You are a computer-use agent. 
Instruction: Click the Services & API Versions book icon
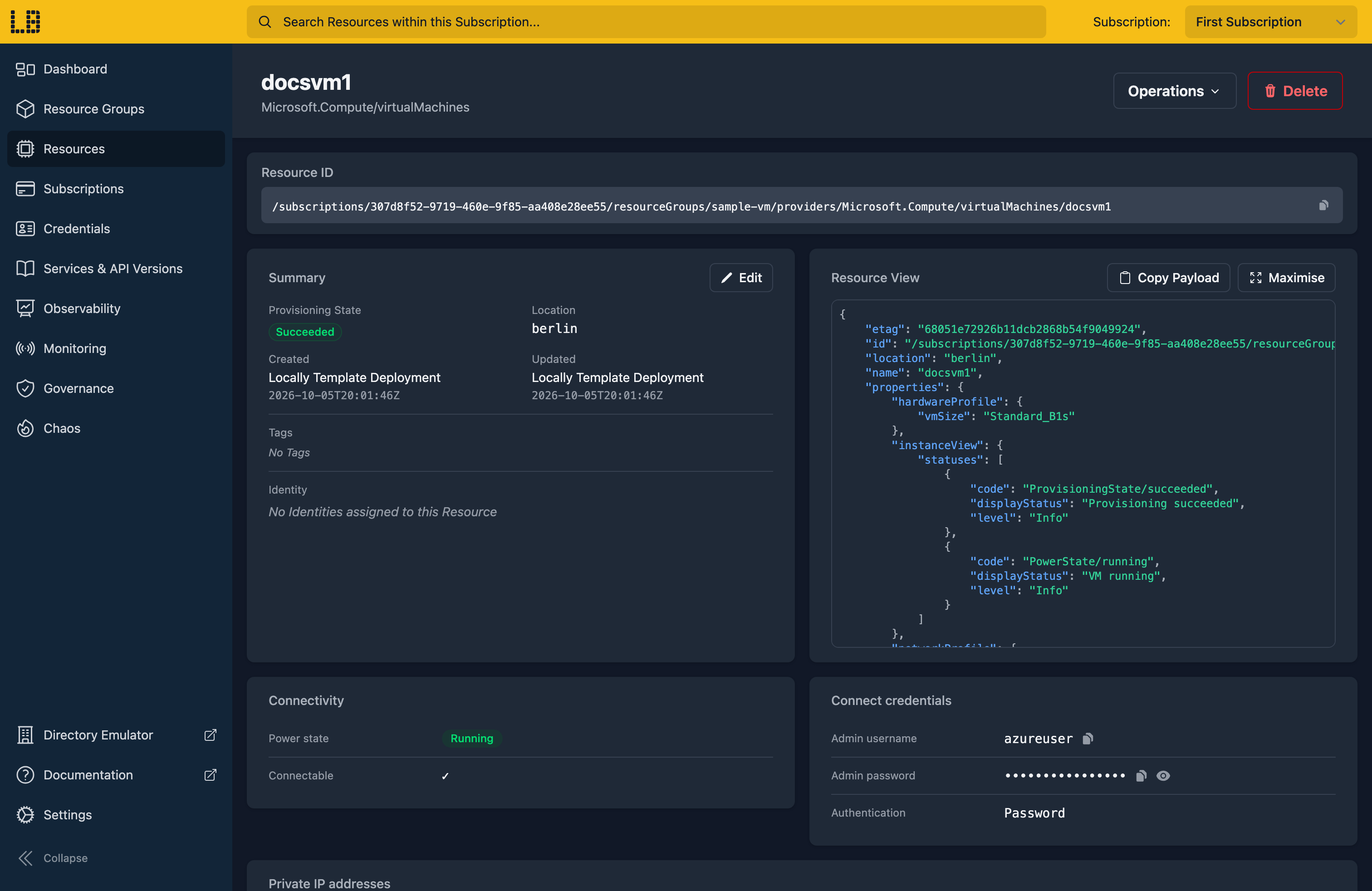pyautogui.click(x=25, y=269)
